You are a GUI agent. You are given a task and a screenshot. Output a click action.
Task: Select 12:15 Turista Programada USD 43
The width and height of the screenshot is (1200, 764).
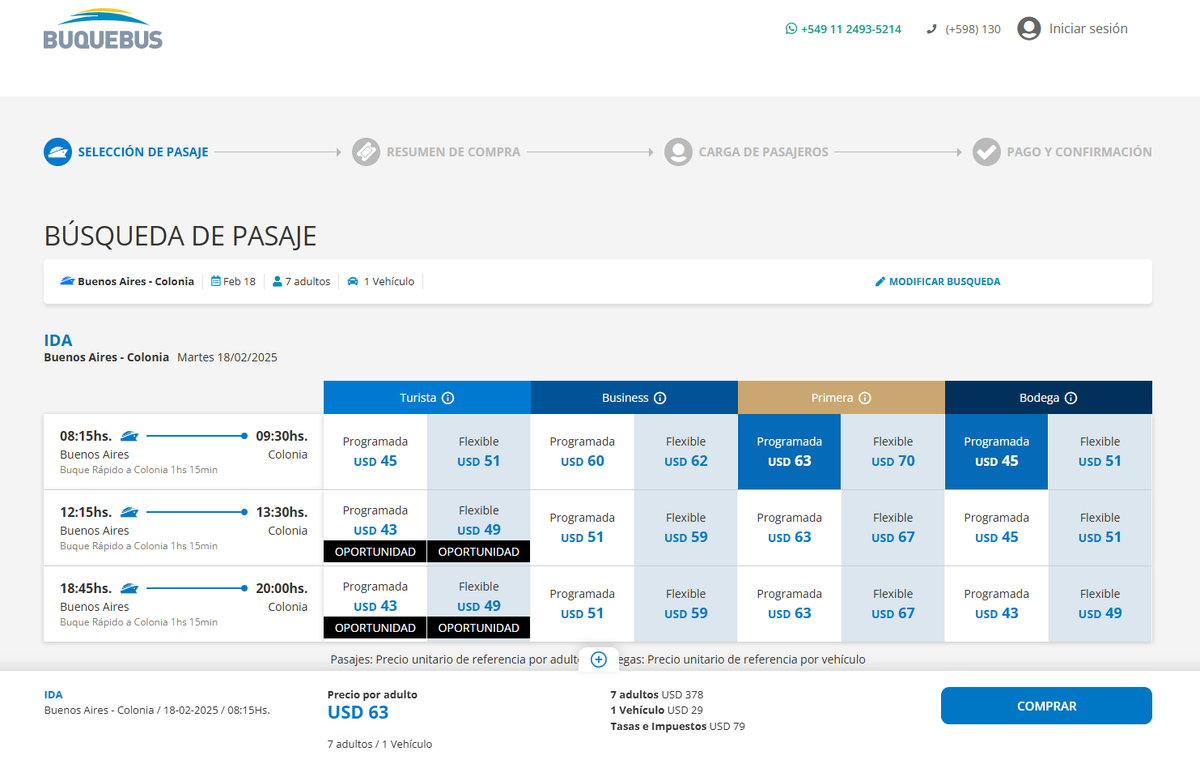pos(375,528)
